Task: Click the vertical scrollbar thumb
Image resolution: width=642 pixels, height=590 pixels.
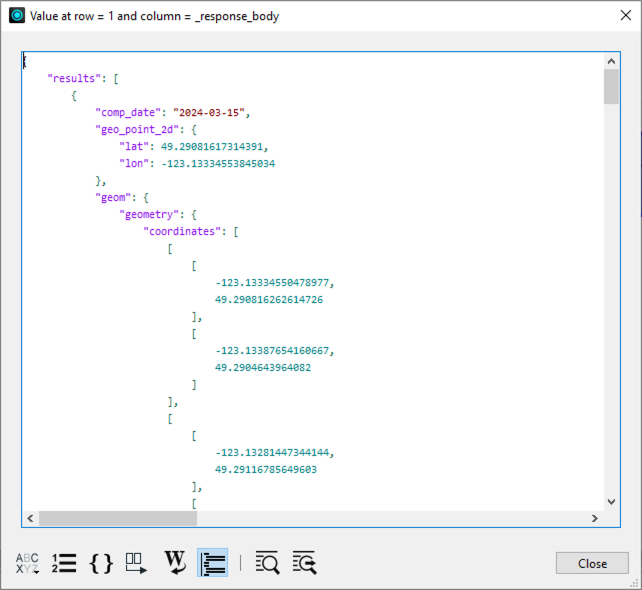Action: click(611, 86)
